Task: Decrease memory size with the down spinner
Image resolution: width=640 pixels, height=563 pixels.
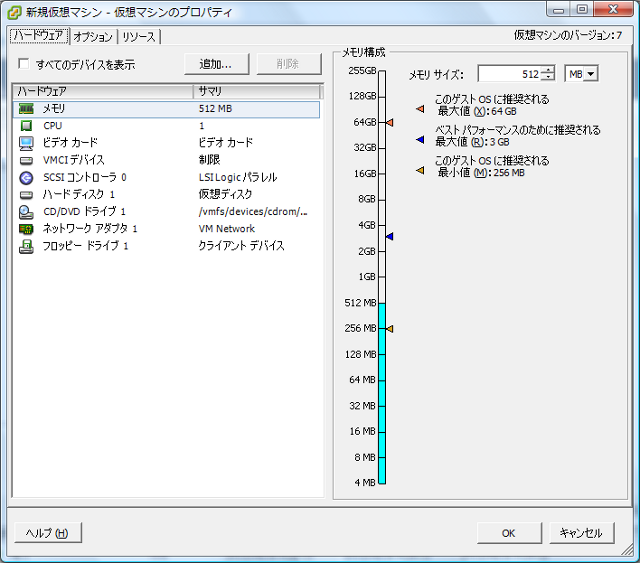Action: (x=549, y=77)
